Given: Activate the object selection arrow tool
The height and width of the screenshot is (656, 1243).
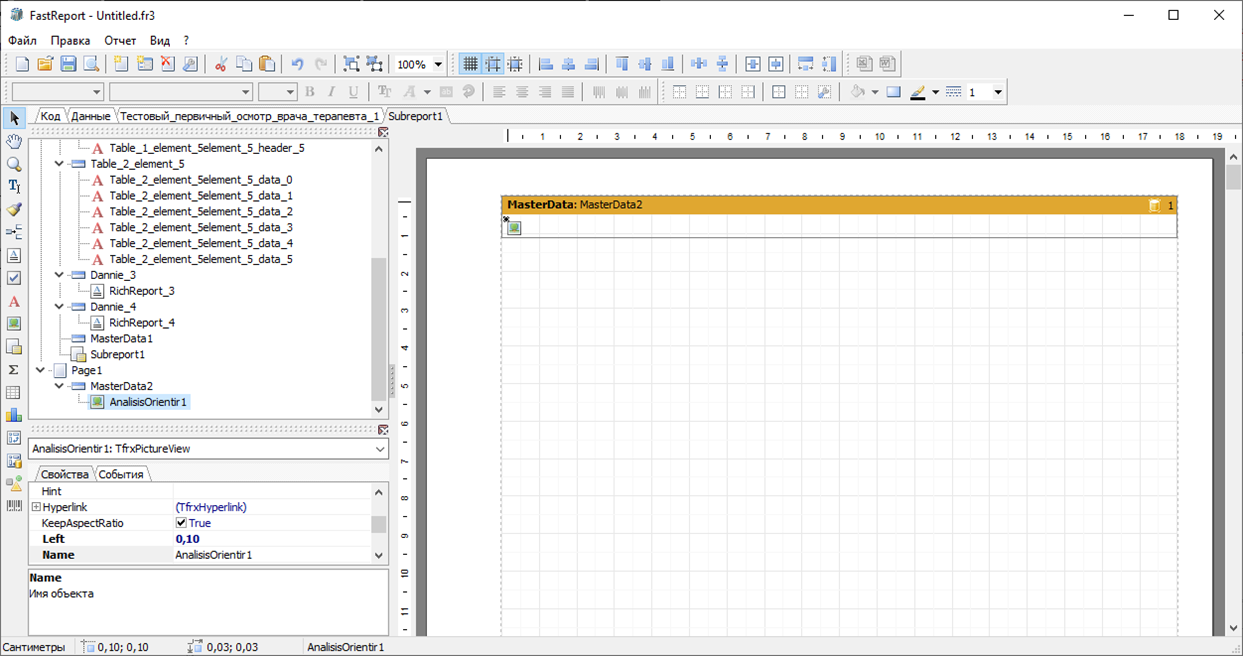Looking at the screenshot, I should pyautogui.click(x=14, y=119).
